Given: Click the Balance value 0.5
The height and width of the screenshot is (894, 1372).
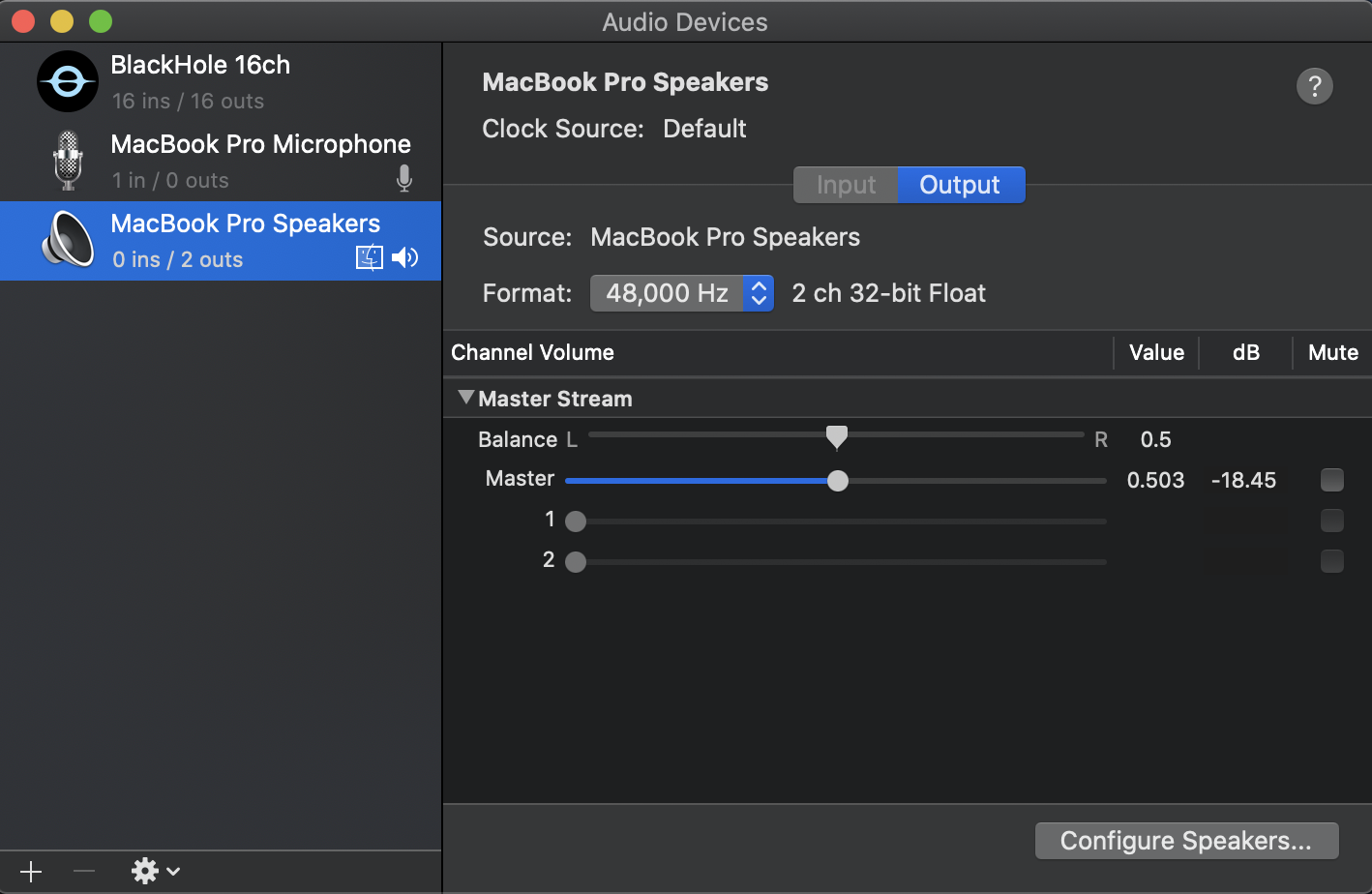Looking at the screenshot, I should (x=1155, y=439).
